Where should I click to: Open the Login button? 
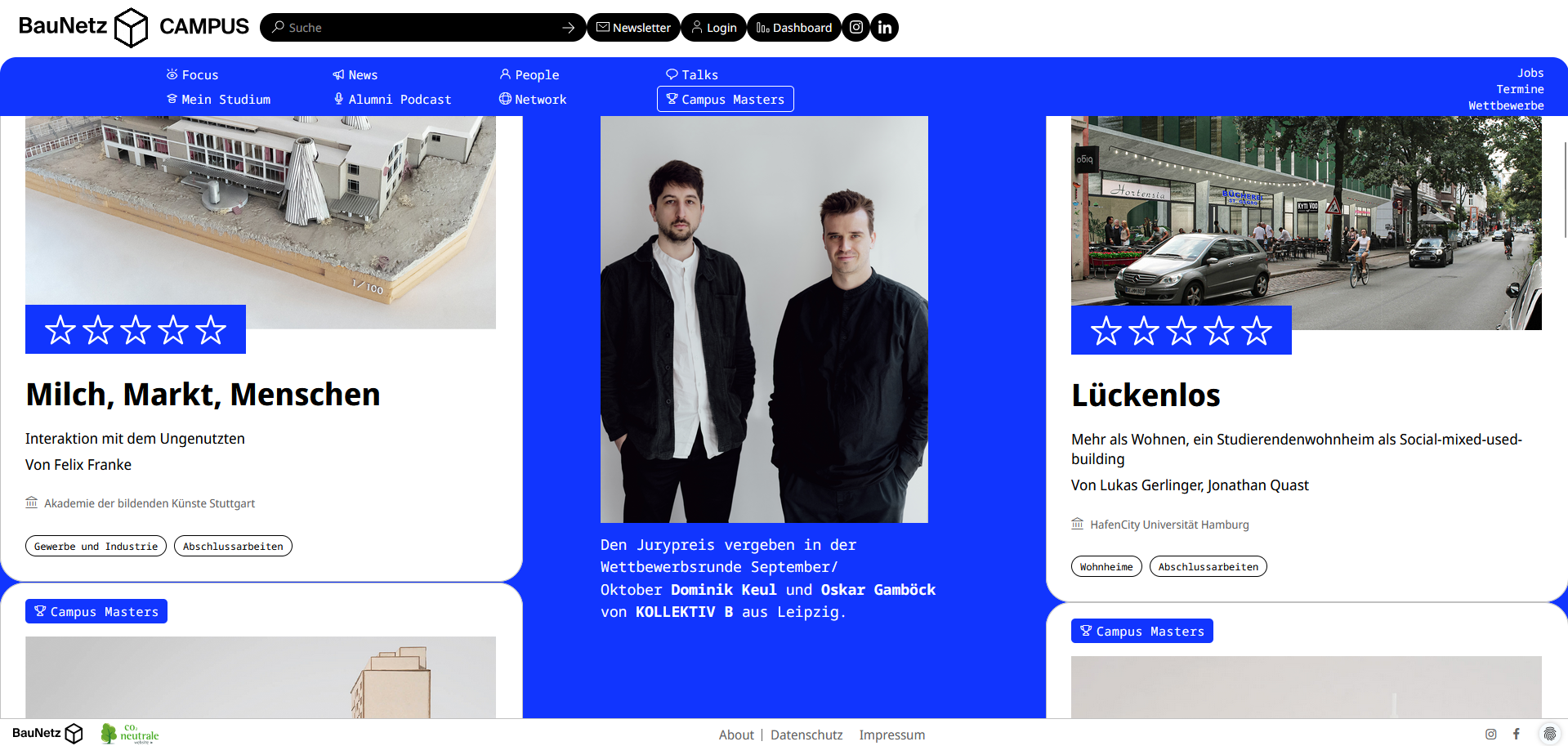[713, 27]
